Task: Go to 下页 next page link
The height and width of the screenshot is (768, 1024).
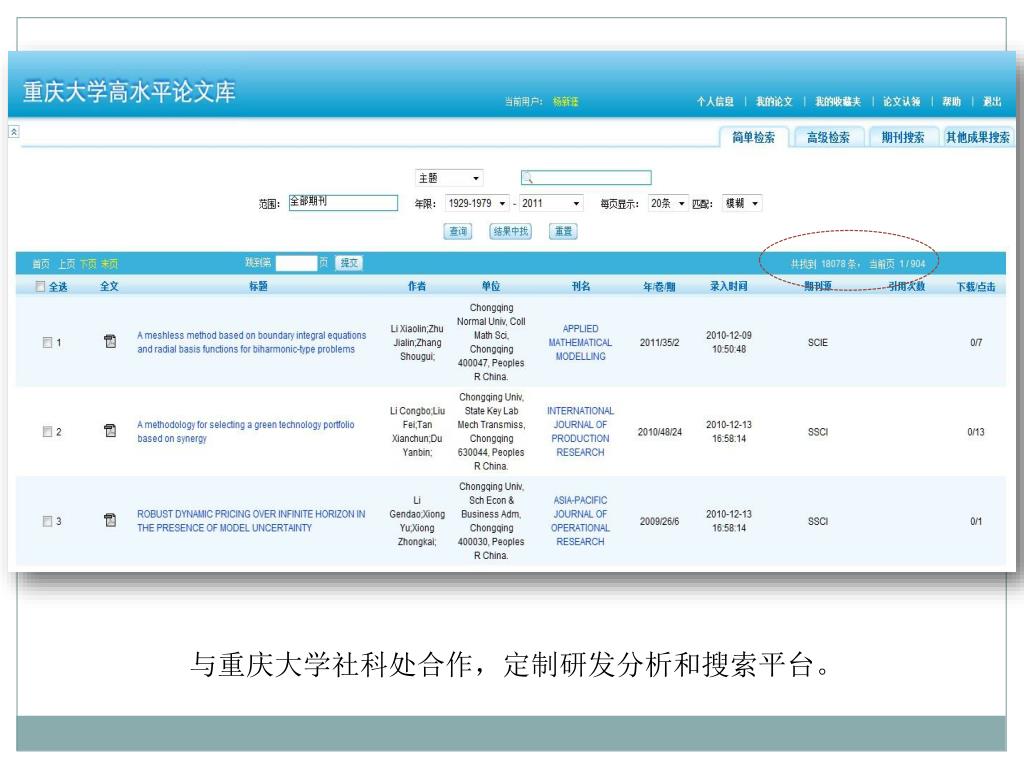Action: coord(88,264)
